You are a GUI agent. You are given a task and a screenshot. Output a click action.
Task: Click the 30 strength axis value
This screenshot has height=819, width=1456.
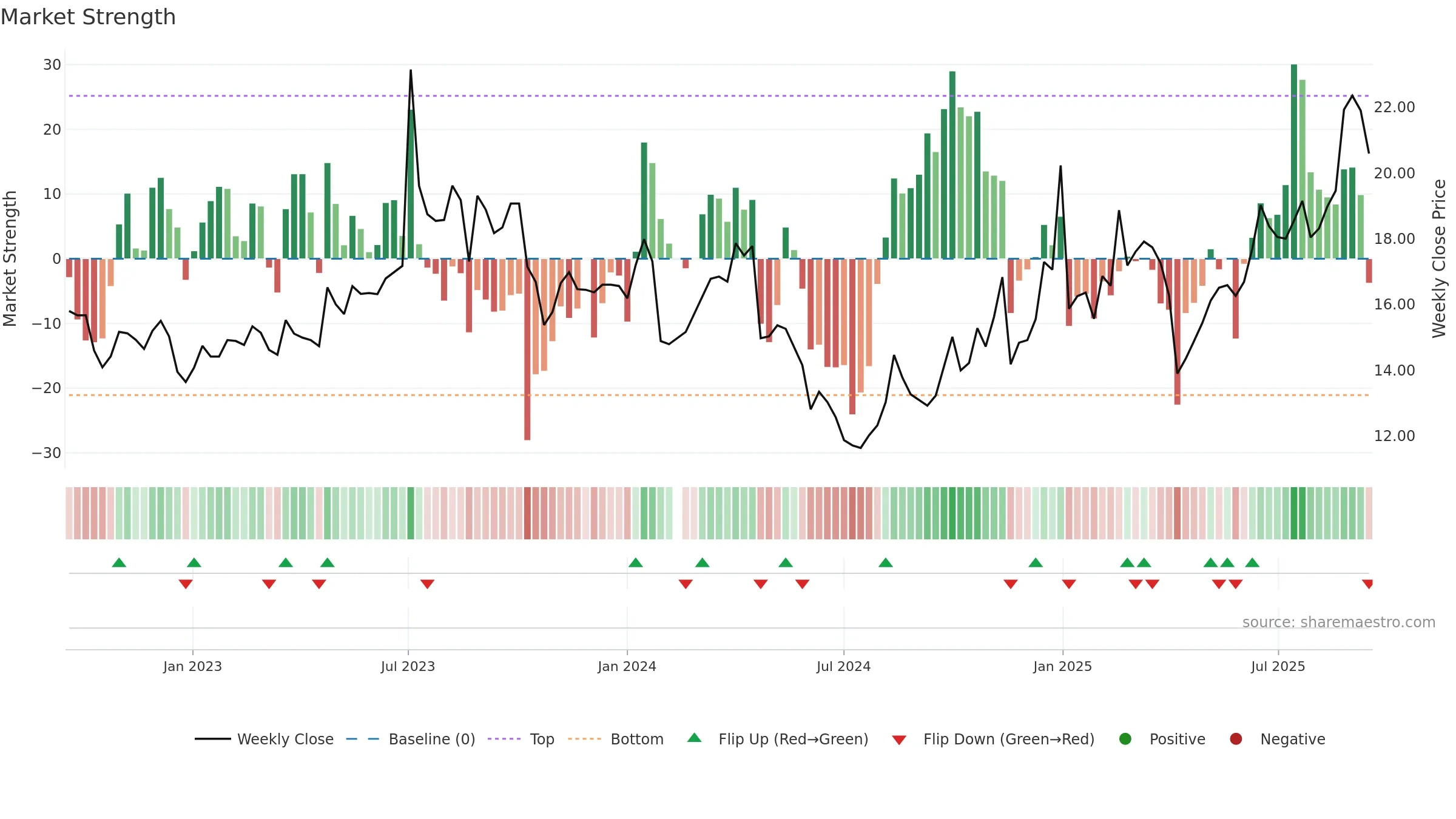click(x=52, y=64)
